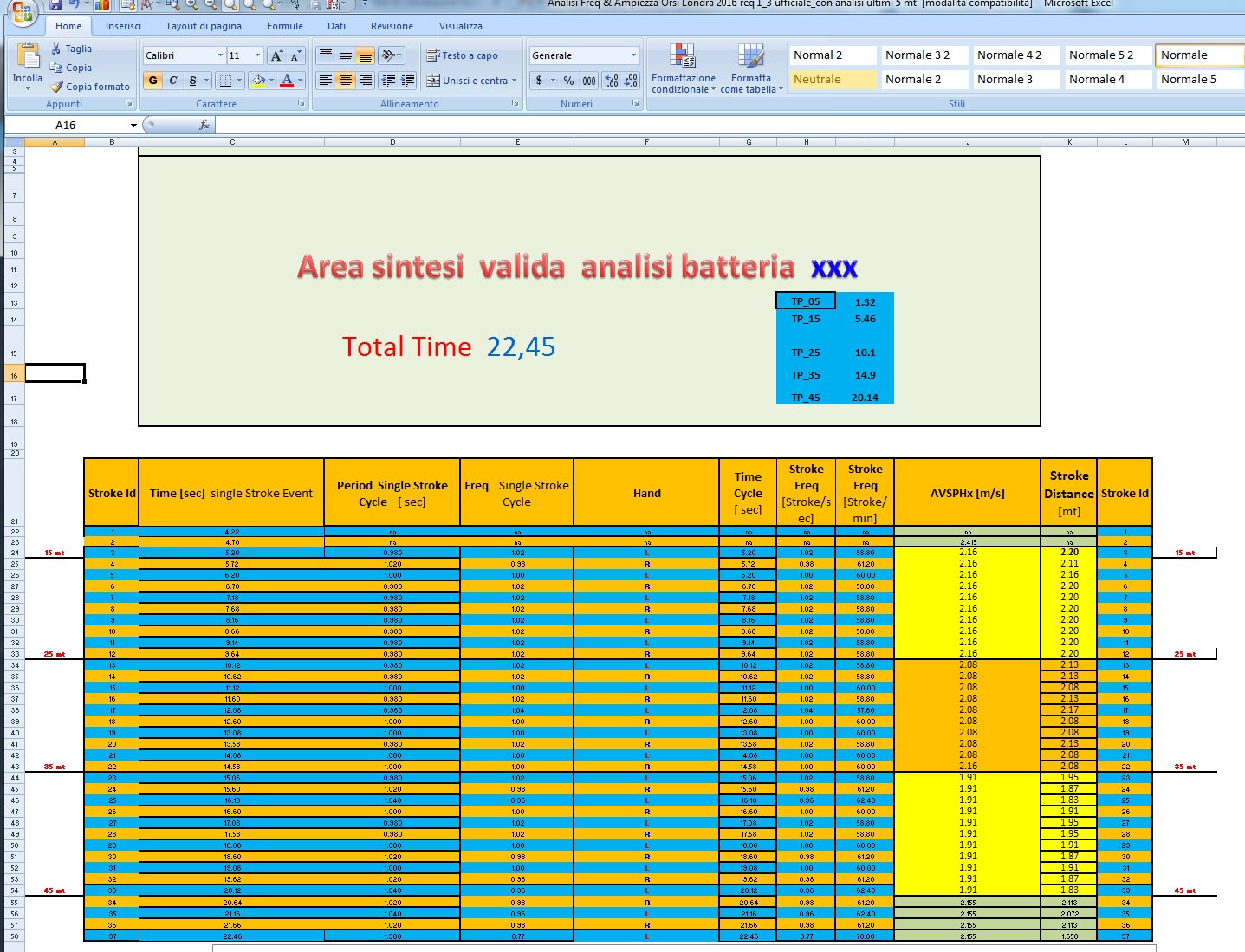
Task: Open underline style dropdown arrow
Action: pyautogui.click(x=207, y=81)
